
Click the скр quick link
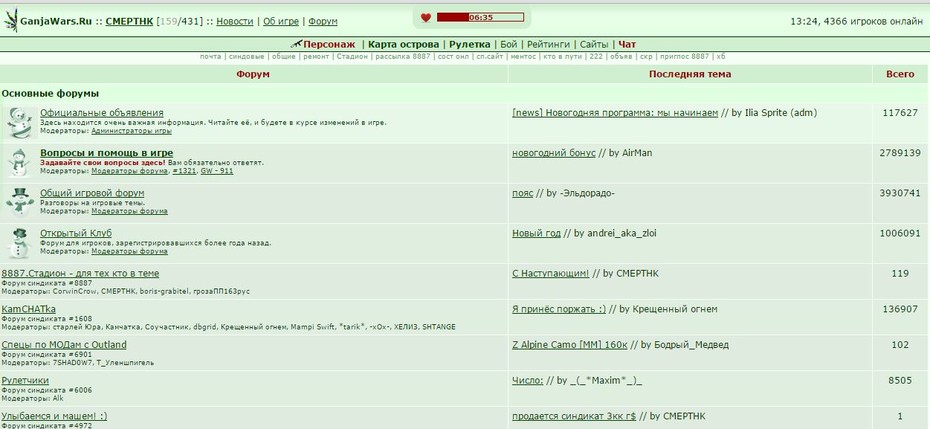(x=646, y=56)
